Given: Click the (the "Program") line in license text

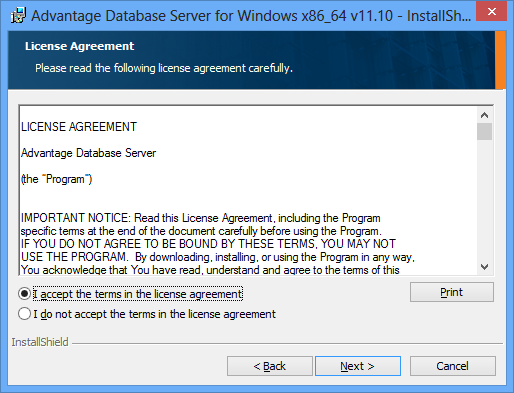Looking at the screenshot, I should click(x=56, y=179).
